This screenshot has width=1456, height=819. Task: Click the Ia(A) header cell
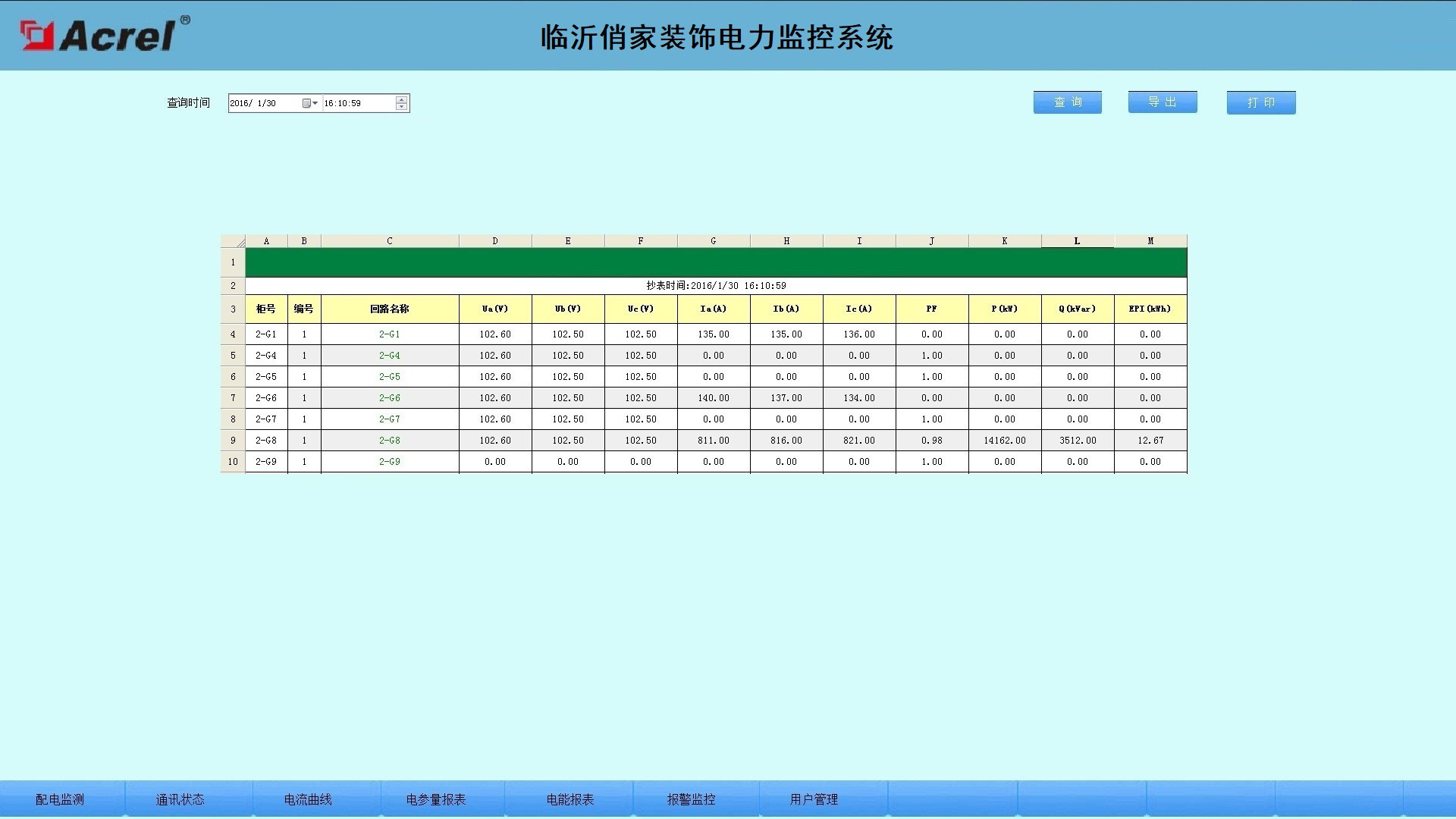[x=714, y=309]
